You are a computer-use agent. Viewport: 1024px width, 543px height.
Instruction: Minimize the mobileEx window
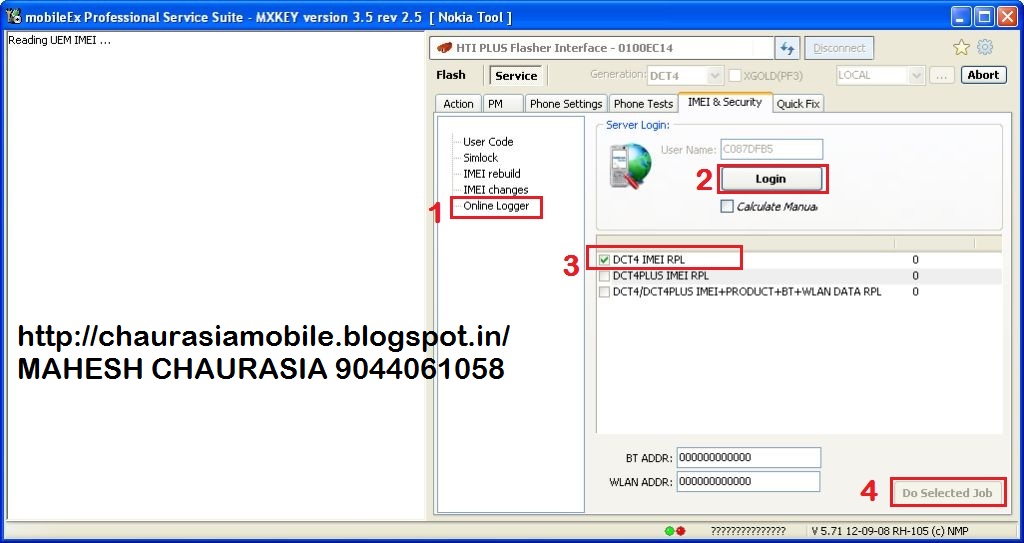[x=961, y=16]
